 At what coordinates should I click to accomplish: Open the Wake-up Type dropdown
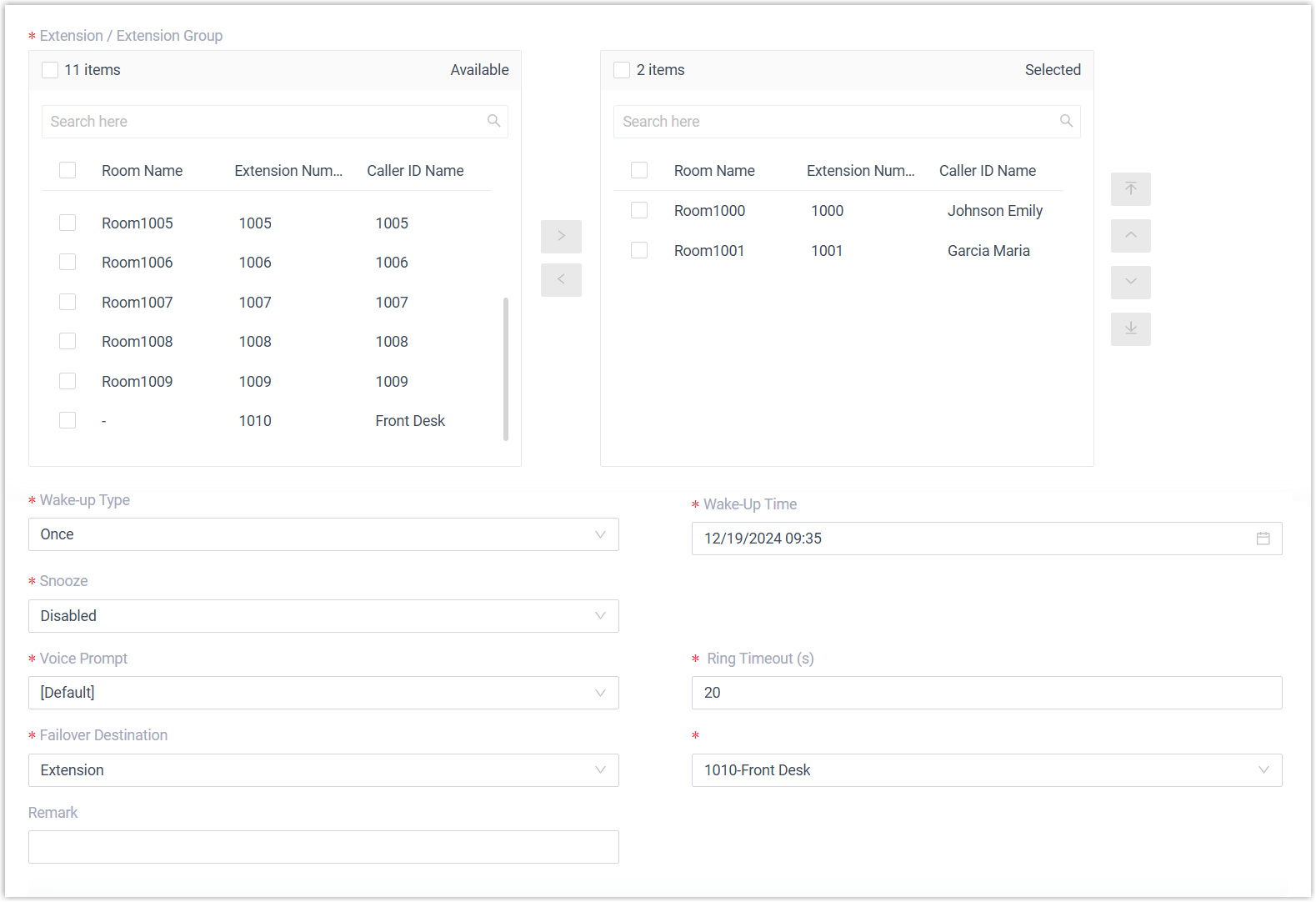[x=323, y=534]
